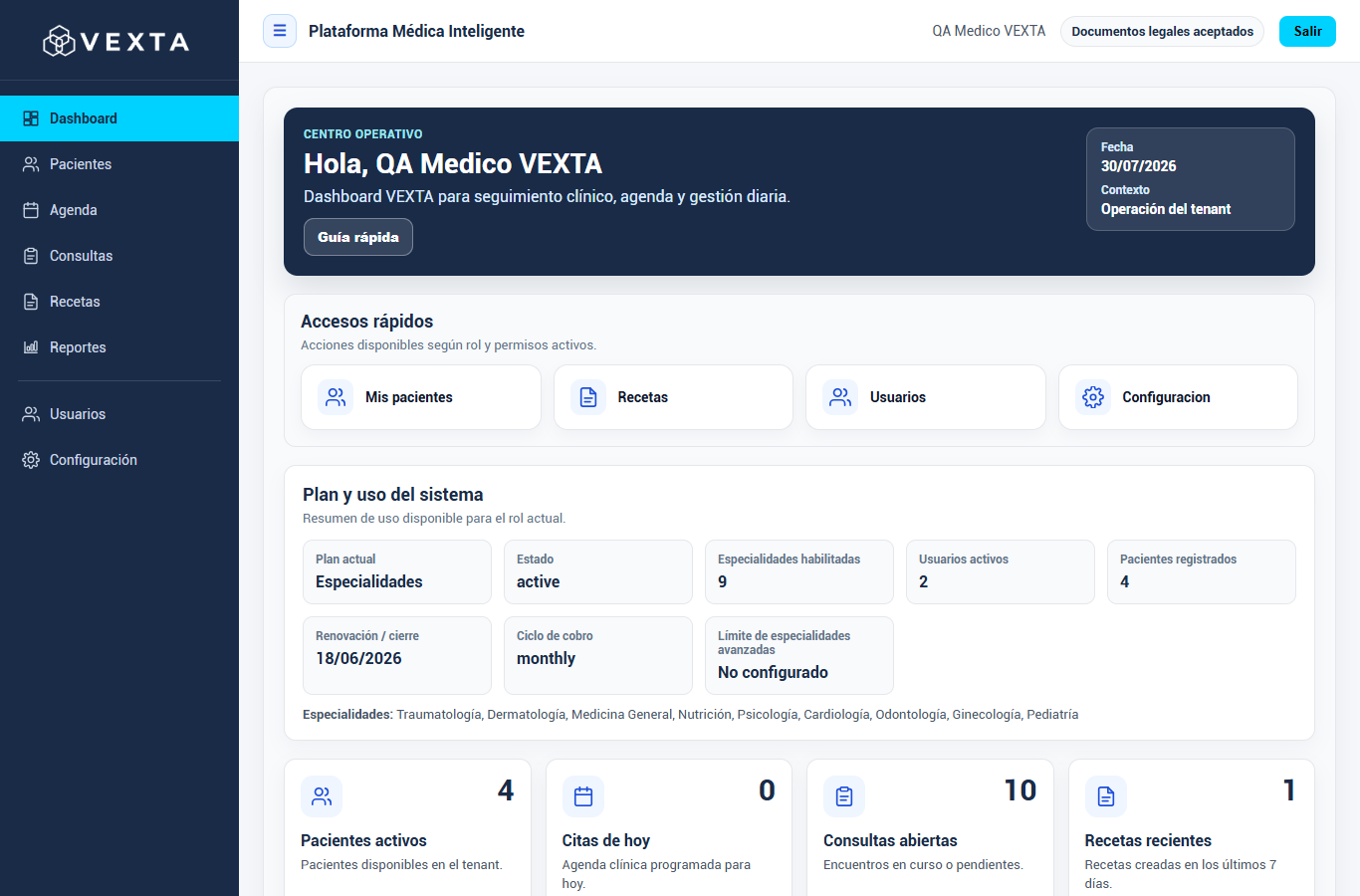The image size is (1360, 896).
Task: Click the Citas de hoy calendar icon
Action: [x=583, y=796]
